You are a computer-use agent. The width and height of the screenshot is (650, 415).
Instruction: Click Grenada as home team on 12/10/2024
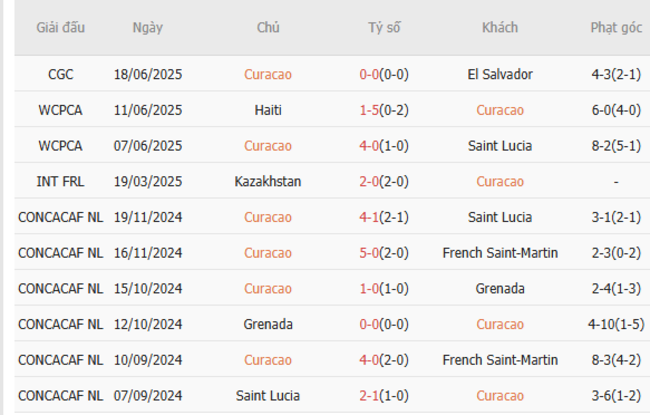(x=268, y=324)
